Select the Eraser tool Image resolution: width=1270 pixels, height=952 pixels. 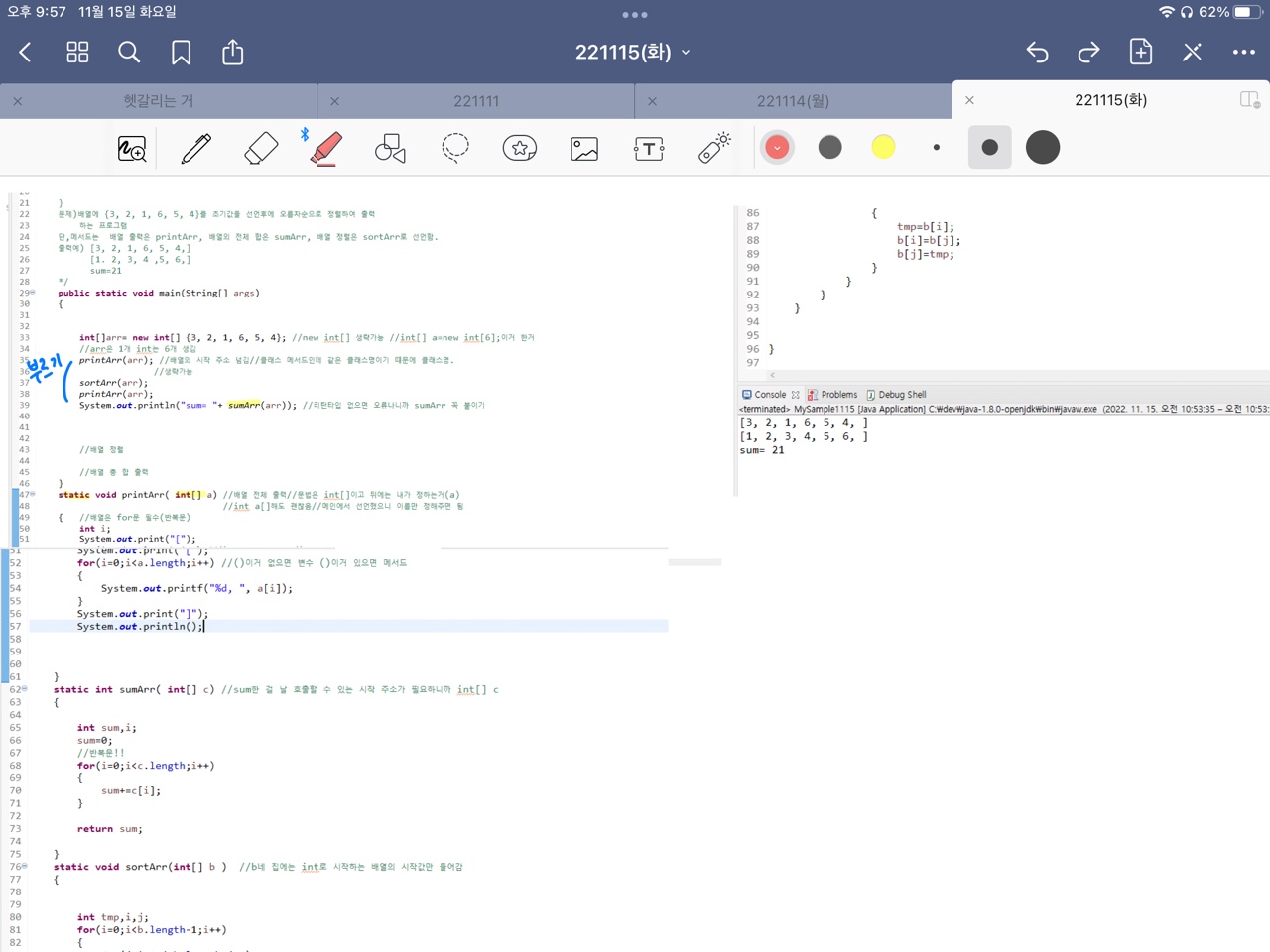[x=261, y=148]
